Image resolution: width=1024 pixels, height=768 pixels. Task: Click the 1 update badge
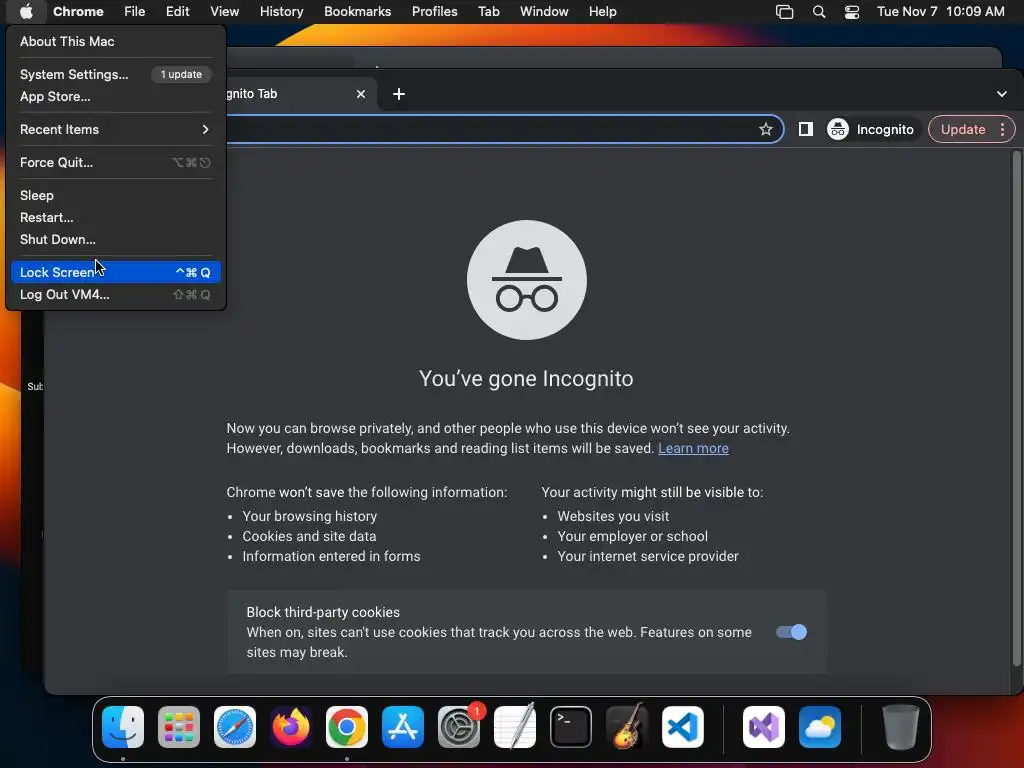pyautogui.click(x=182, y=74)
